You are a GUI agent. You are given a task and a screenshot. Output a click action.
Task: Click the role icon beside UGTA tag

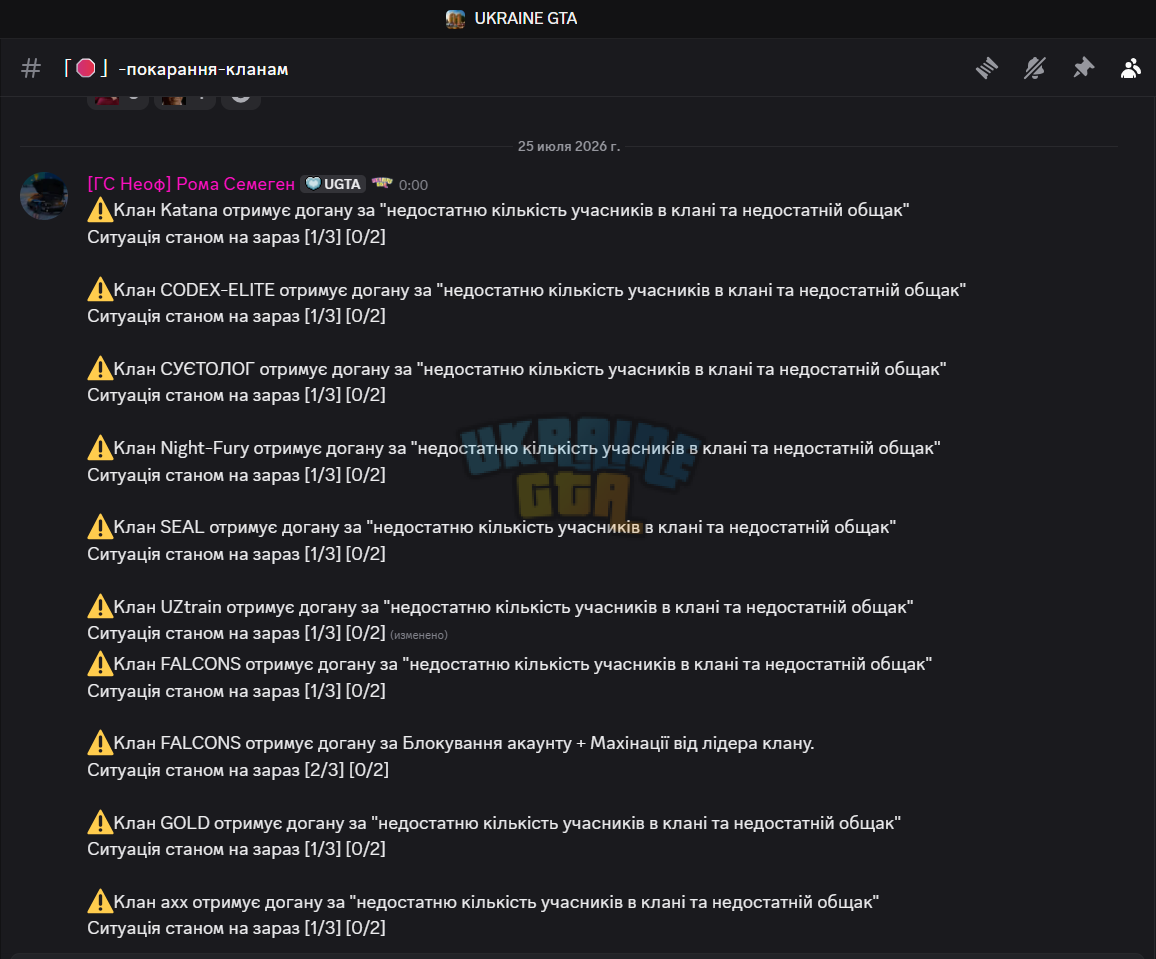(382, 183)
